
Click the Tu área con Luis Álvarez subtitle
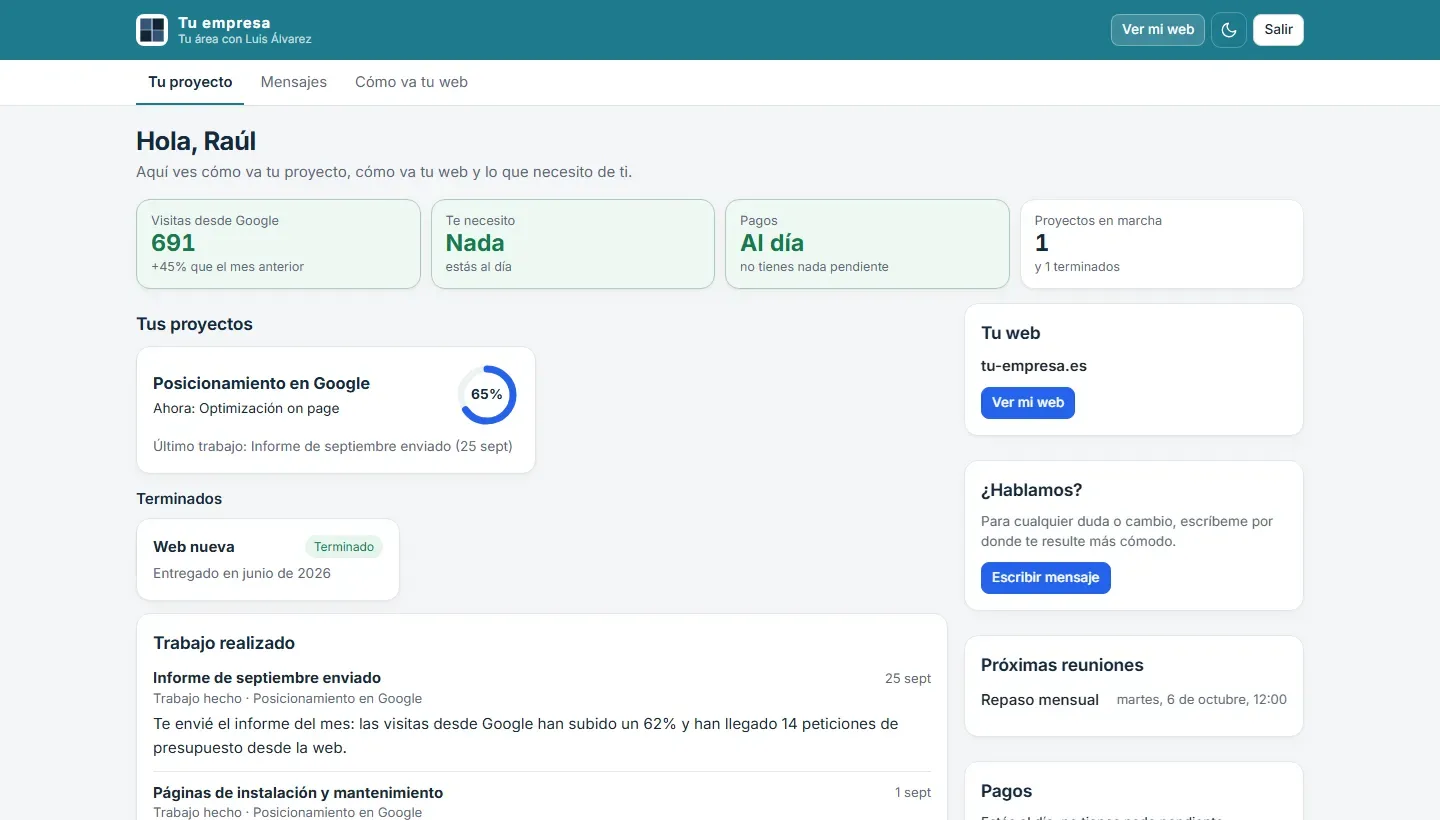[245, 40]
